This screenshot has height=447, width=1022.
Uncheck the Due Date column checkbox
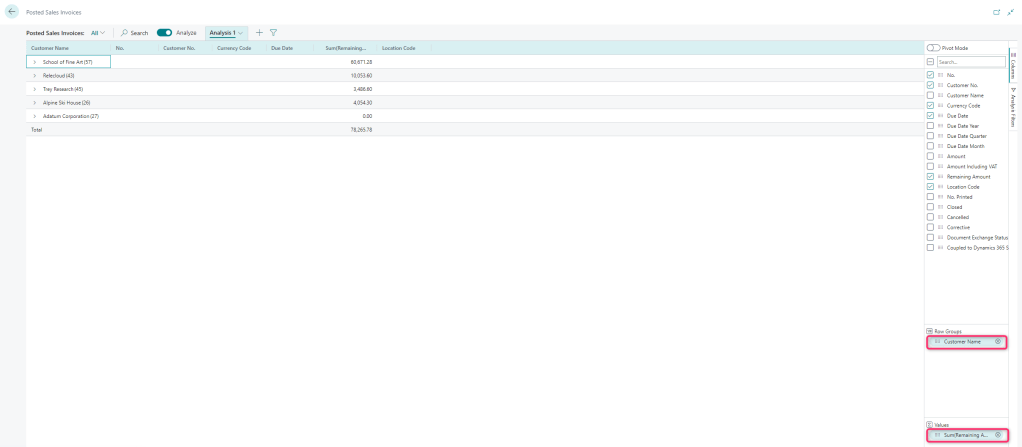(x=931, y=115)
